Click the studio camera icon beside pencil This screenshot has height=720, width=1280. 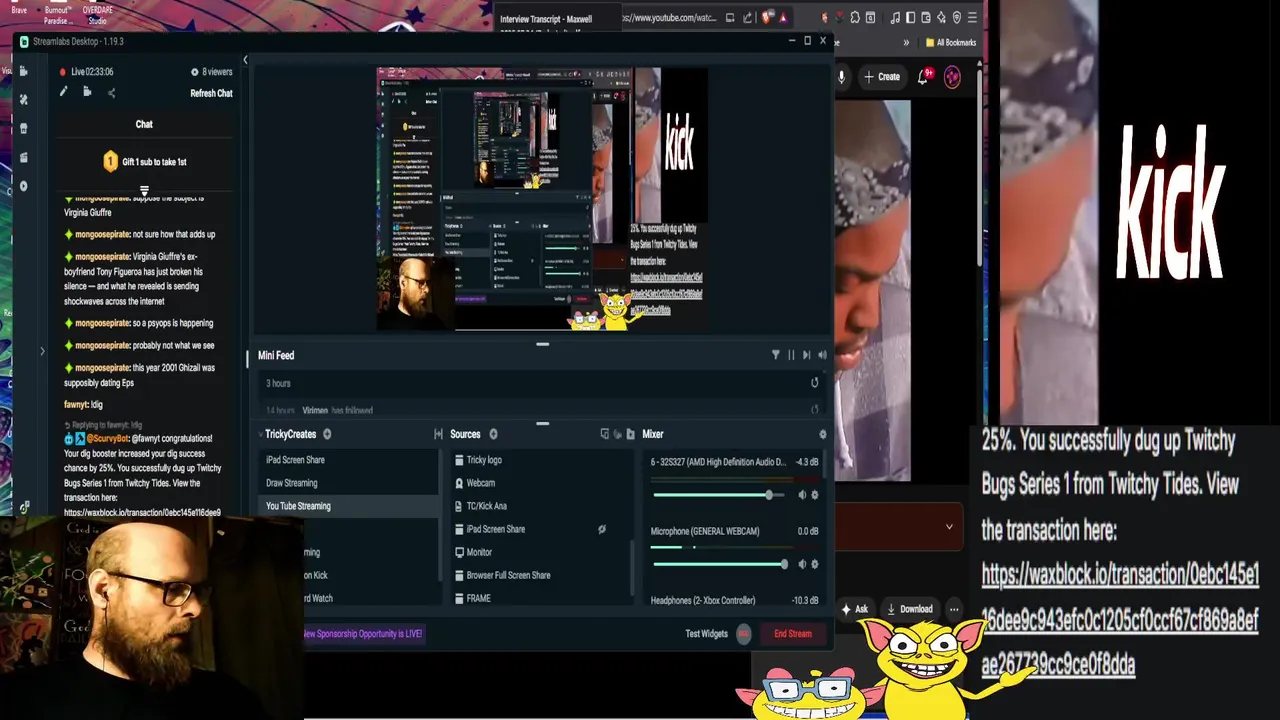point(87,92)
